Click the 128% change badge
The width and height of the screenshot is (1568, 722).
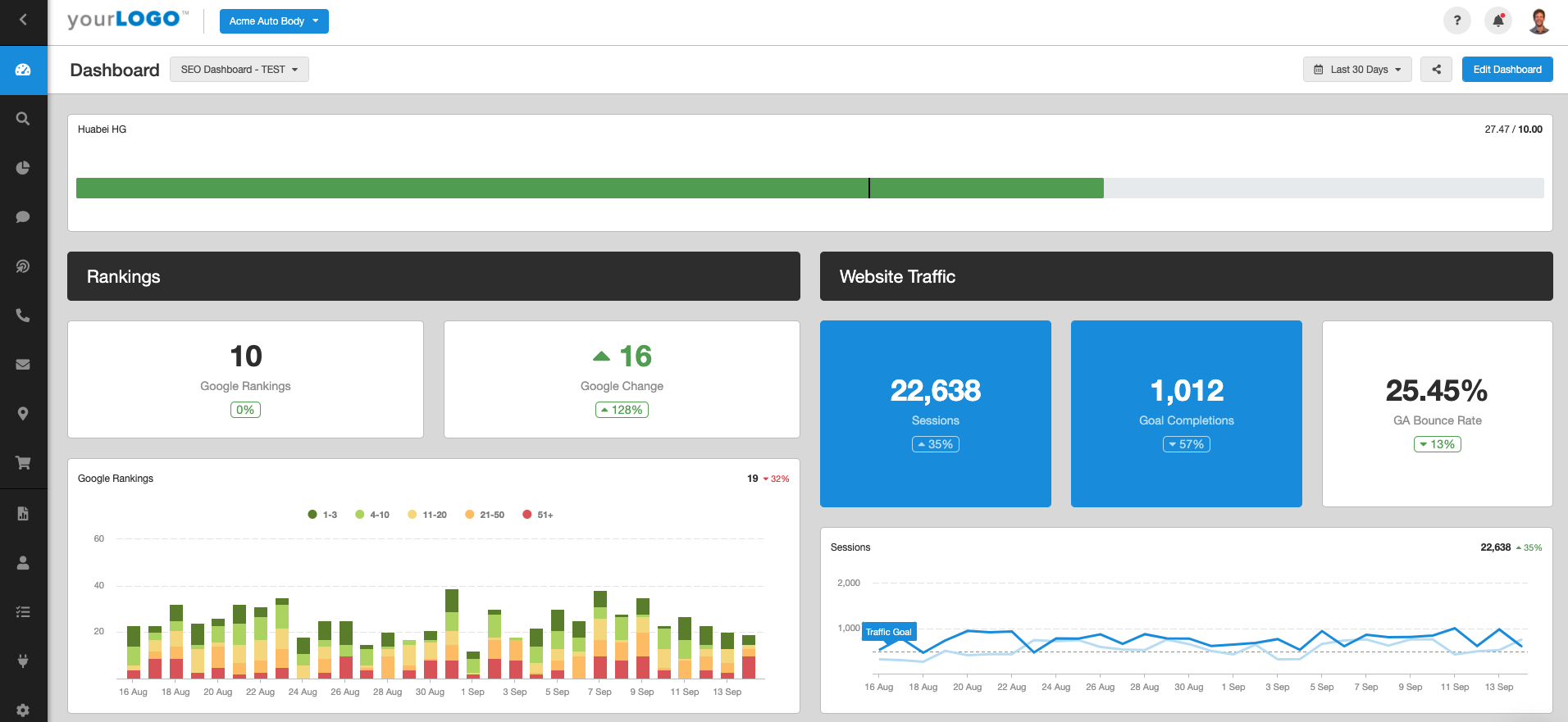click(622, 410)
